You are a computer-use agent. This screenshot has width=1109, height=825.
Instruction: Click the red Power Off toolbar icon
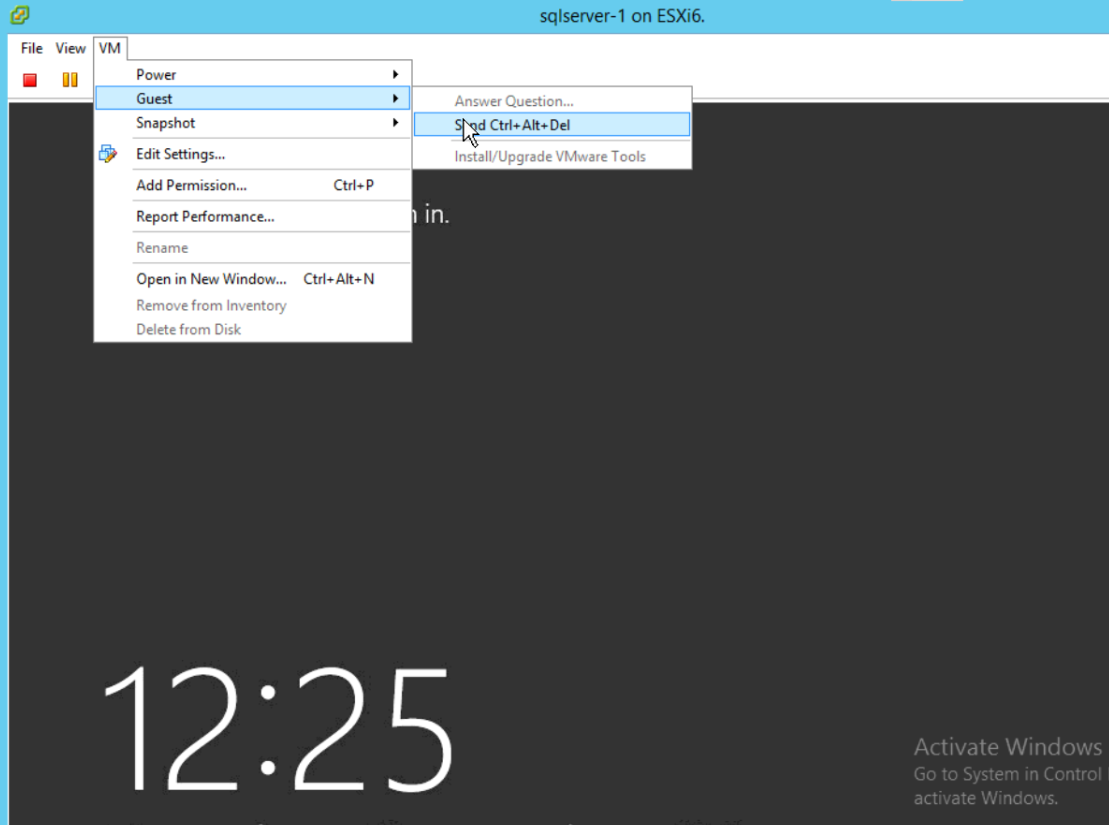[30, 80]
